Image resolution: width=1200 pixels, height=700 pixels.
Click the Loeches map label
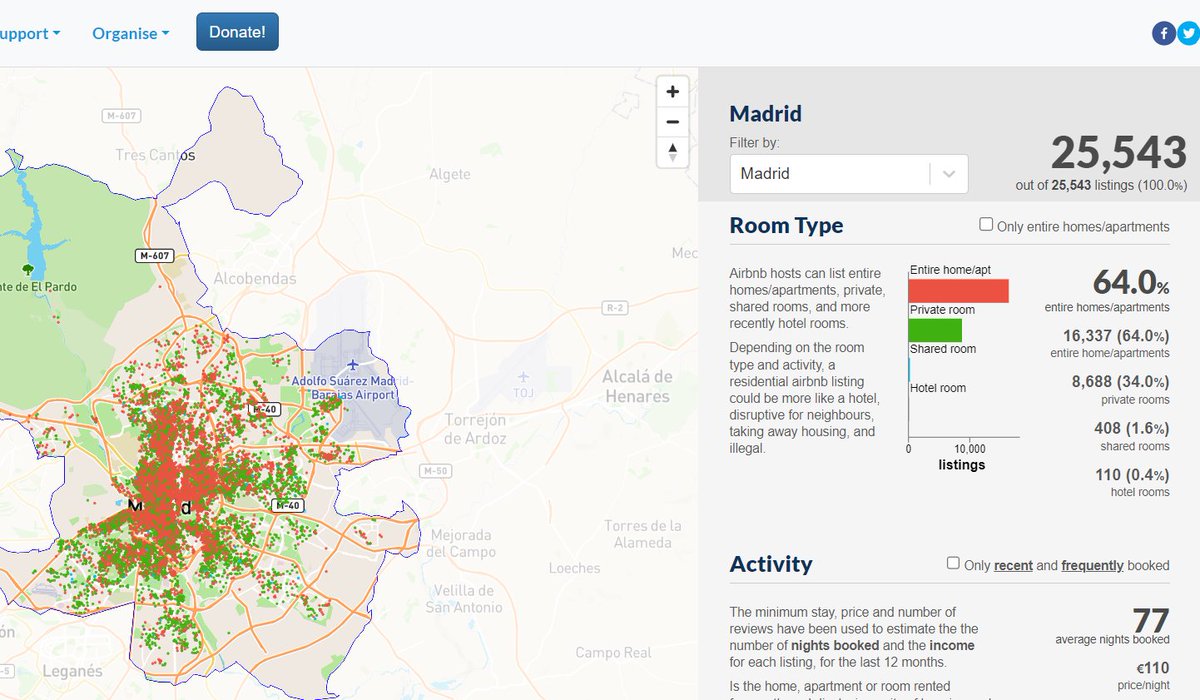(575, 568)
